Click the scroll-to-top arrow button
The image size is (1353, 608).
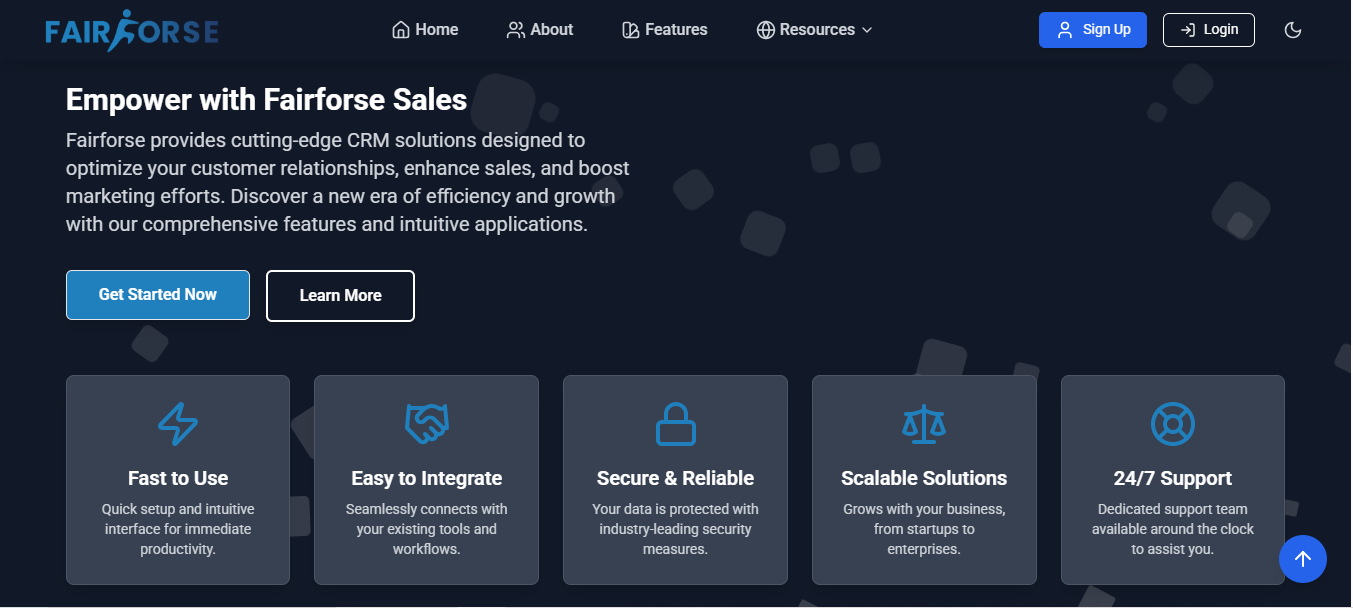(1302, 559)
